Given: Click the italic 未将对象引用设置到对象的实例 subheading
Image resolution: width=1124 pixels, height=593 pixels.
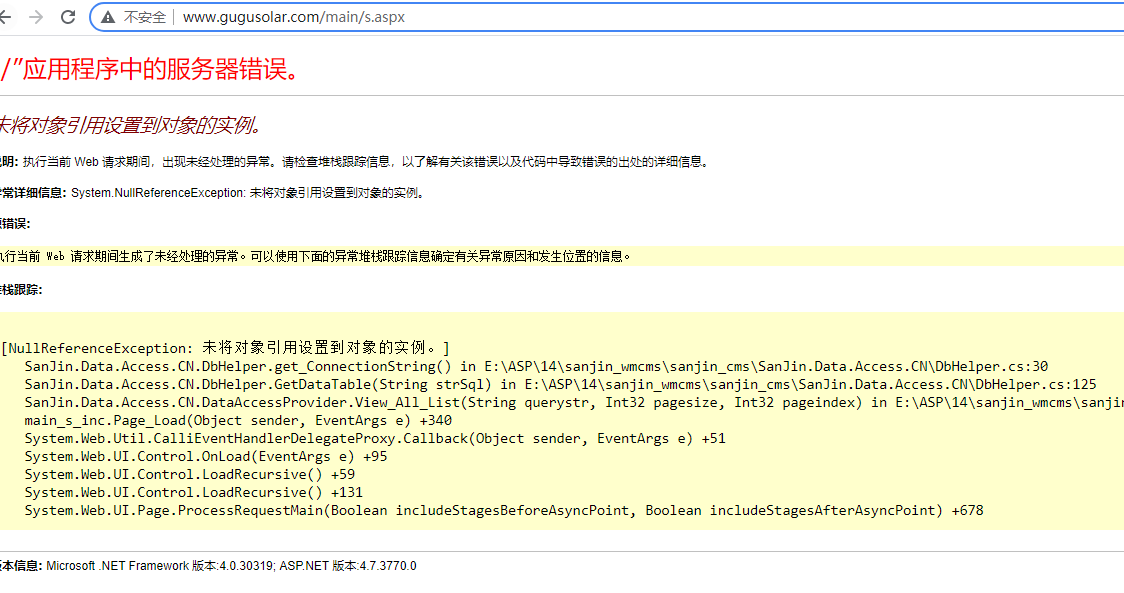Looking at the screenshot, I should (x=130, y=125).
